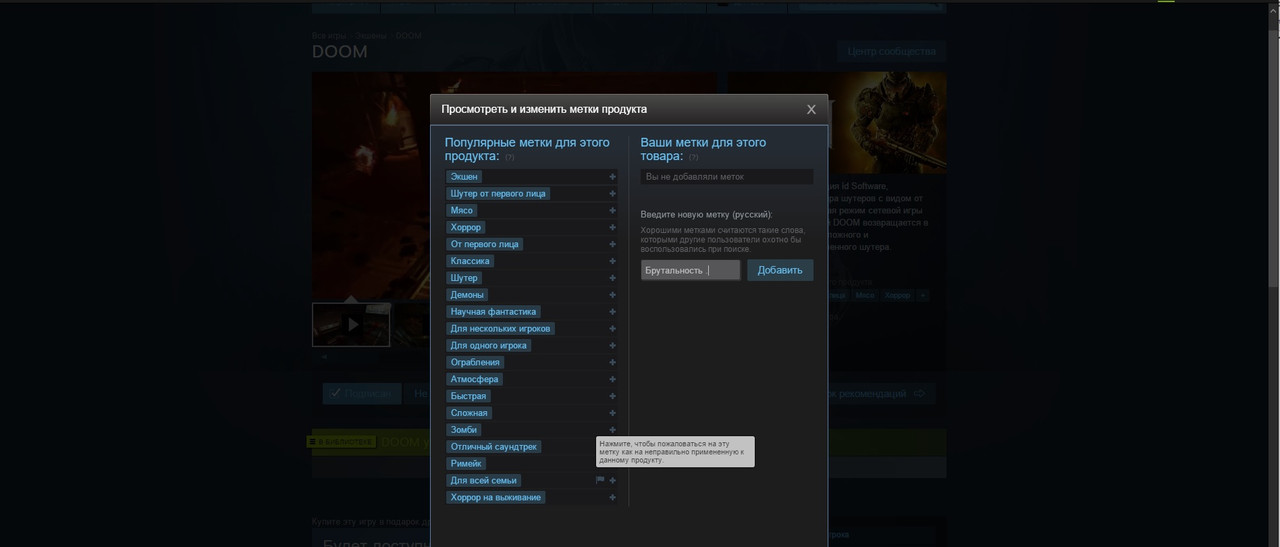Viewport: 1280px width, 547px height.
Task: Open the Мясо tag label
Action: (x=462, y=211)
